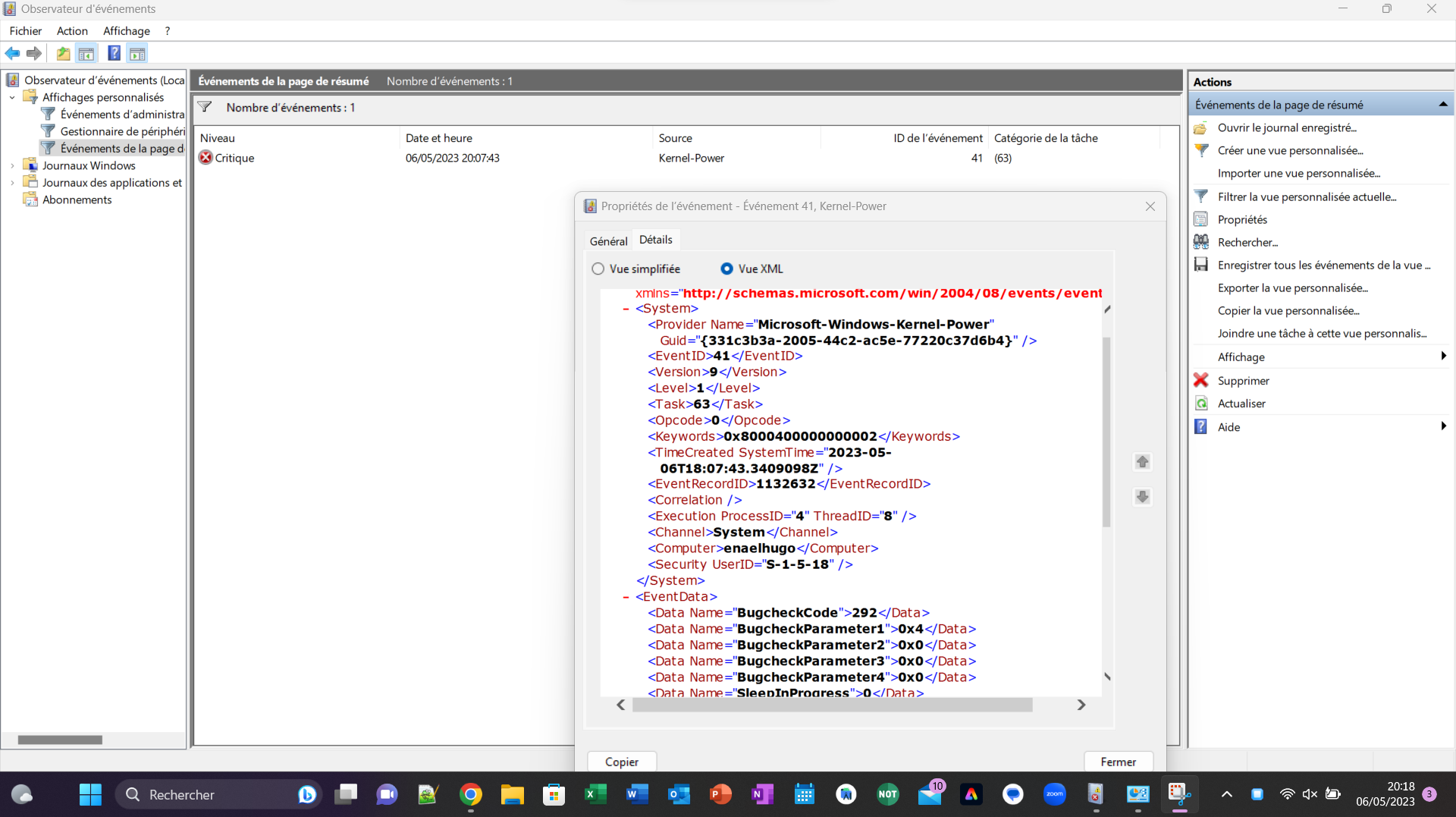Click the Copier button

[622, 762]
